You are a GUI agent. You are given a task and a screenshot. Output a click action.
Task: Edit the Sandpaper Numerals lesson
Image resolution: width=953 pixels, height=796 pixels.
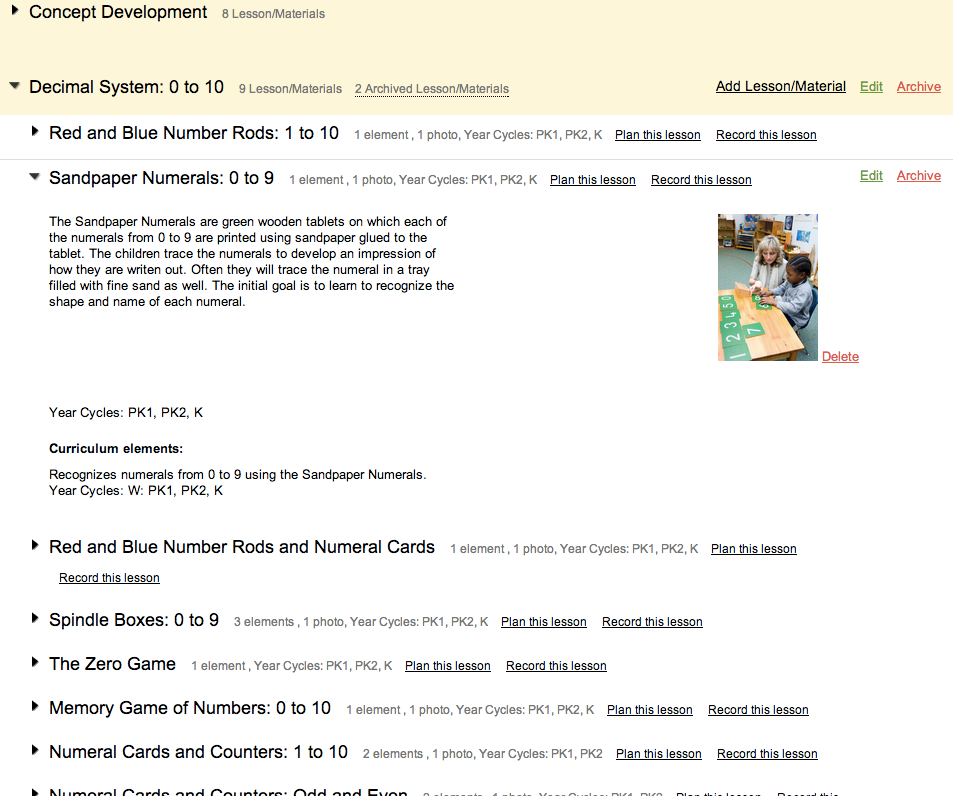(x=871, y=176)
